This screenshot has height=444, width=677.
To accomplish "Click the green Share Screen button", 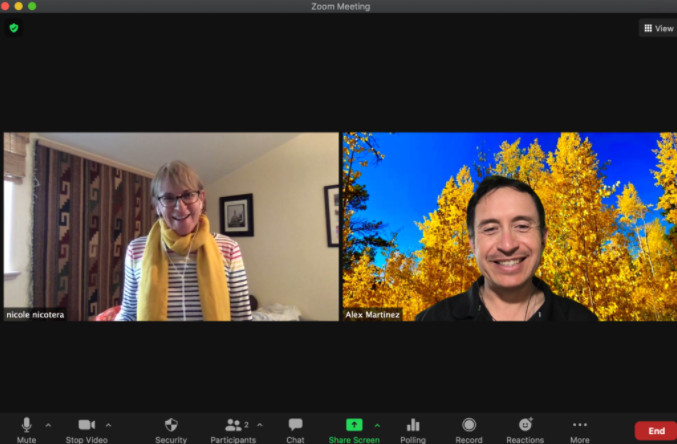I will coord(354,430).
